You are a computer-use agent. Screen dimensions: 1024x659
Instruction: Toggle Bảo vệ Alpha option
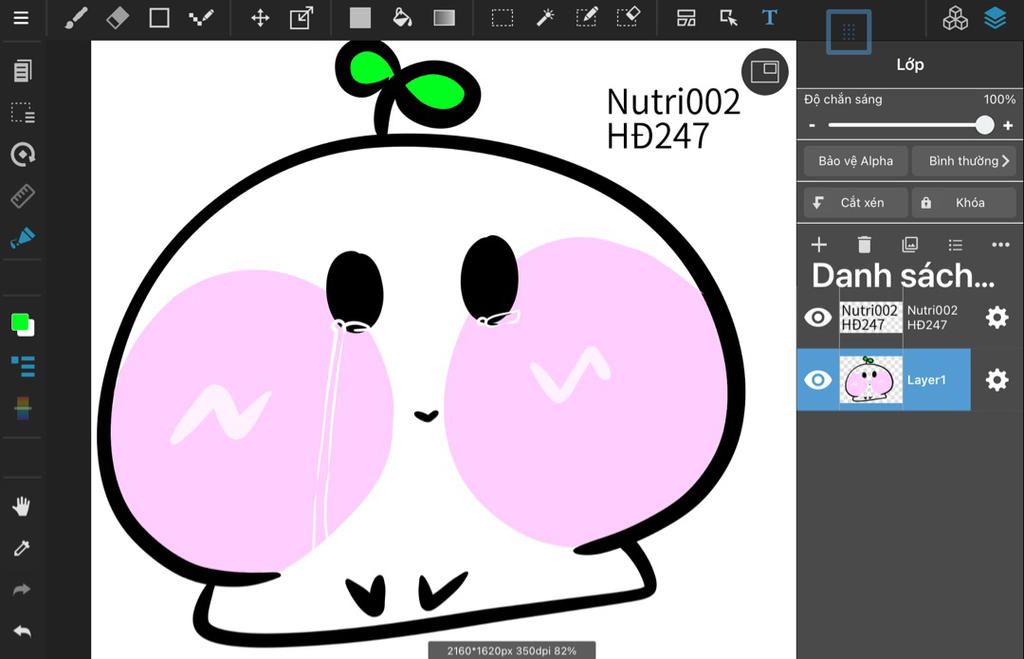click(x=855, y=161)
